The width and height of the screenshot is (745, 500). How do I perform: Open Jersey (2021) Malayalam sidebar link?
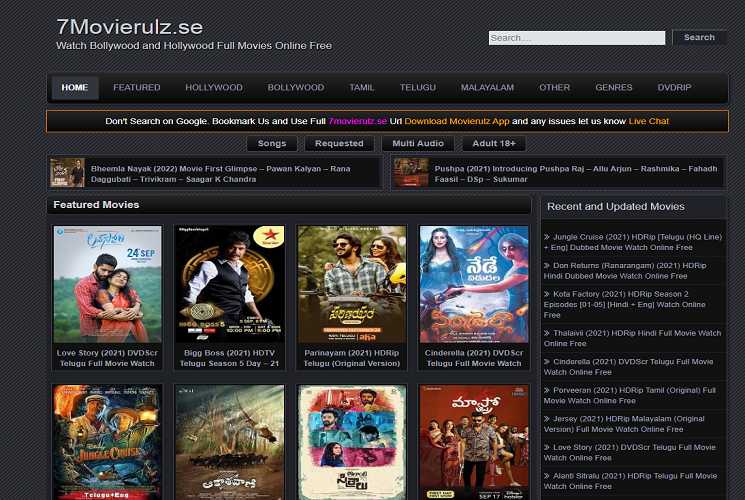(x=624, y=423)
